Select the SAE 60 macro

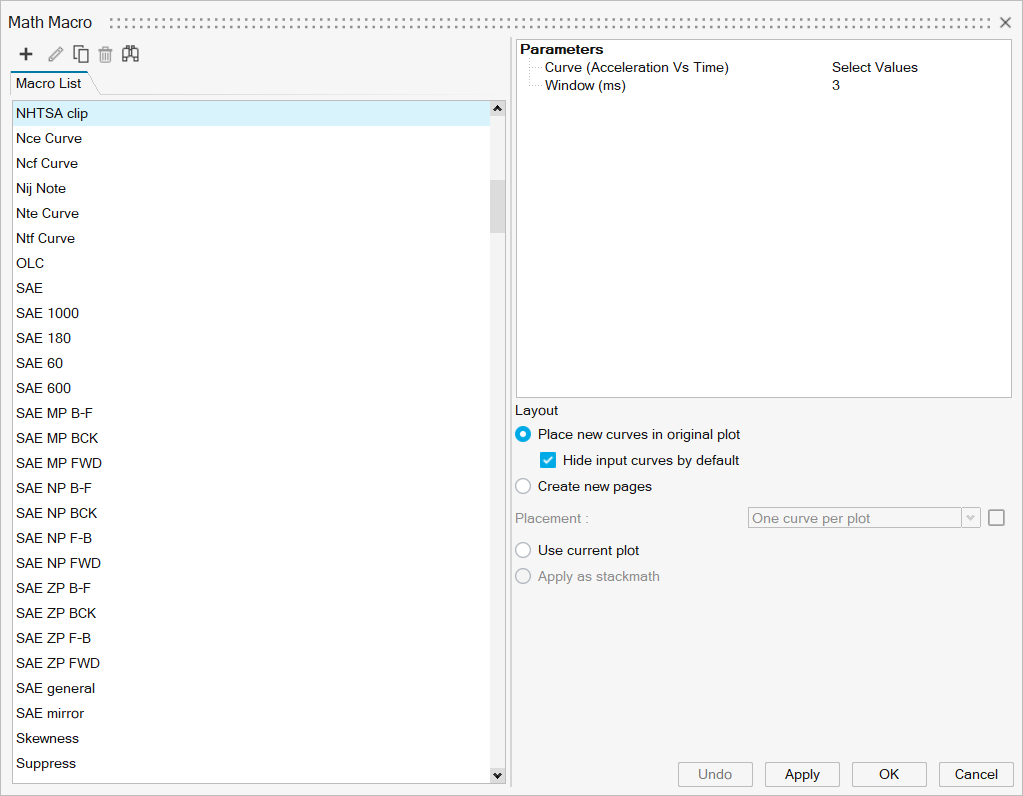(x=251, y=363)
